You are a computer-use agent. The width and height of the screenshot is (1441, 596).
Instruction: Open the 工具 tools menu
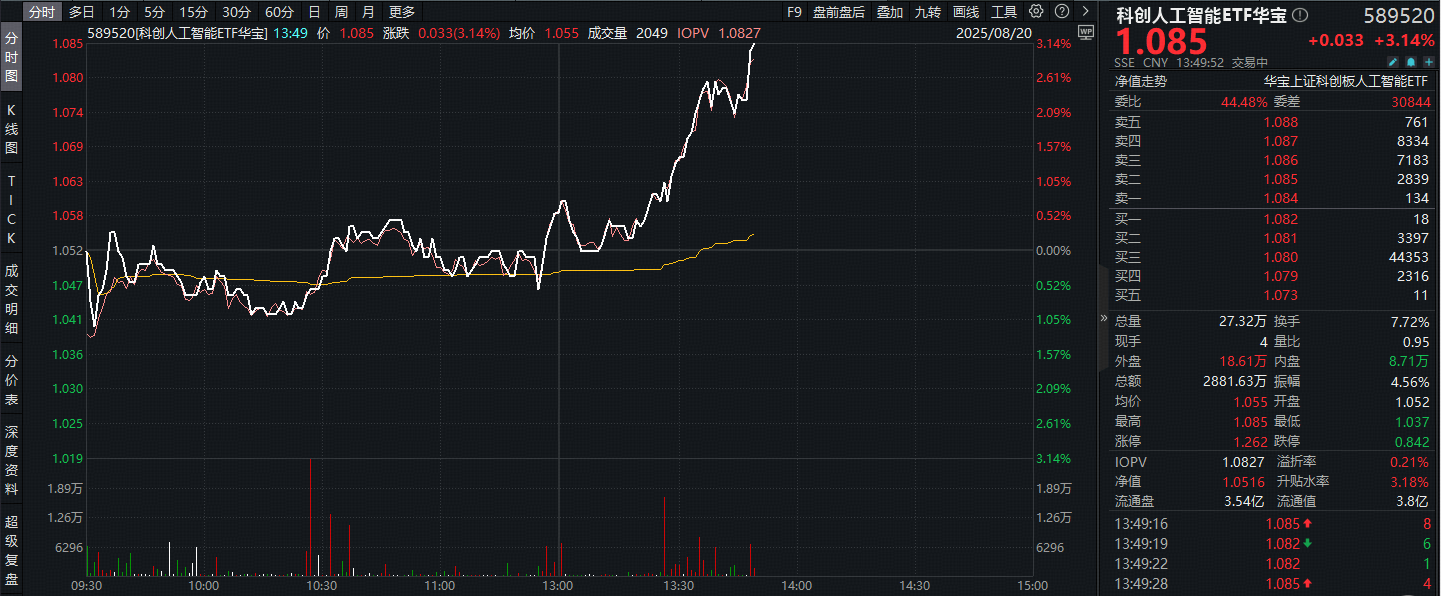(x=1004, y=13)
